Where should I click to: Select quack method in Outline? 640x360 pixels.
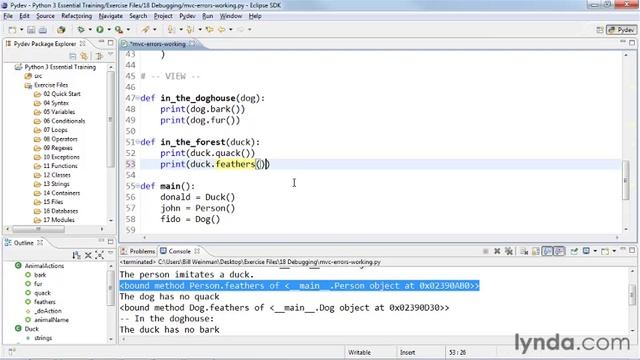tap(42, 293)
